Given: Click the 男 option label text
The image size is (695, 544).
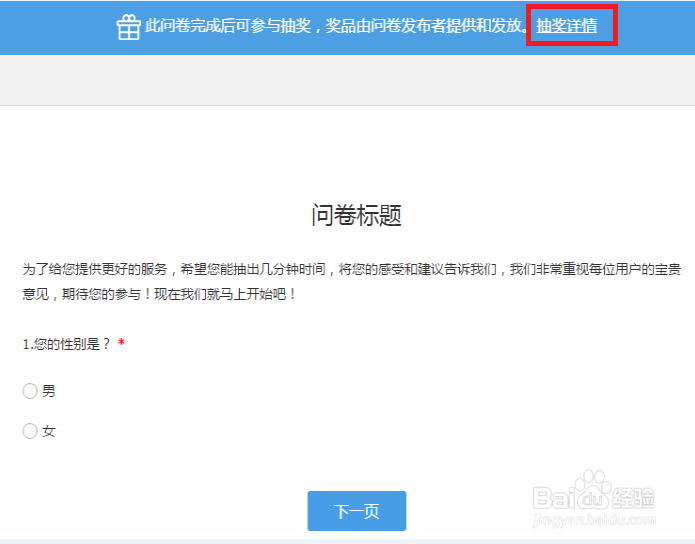Looking at the screenshot, I should coord(49,391).
